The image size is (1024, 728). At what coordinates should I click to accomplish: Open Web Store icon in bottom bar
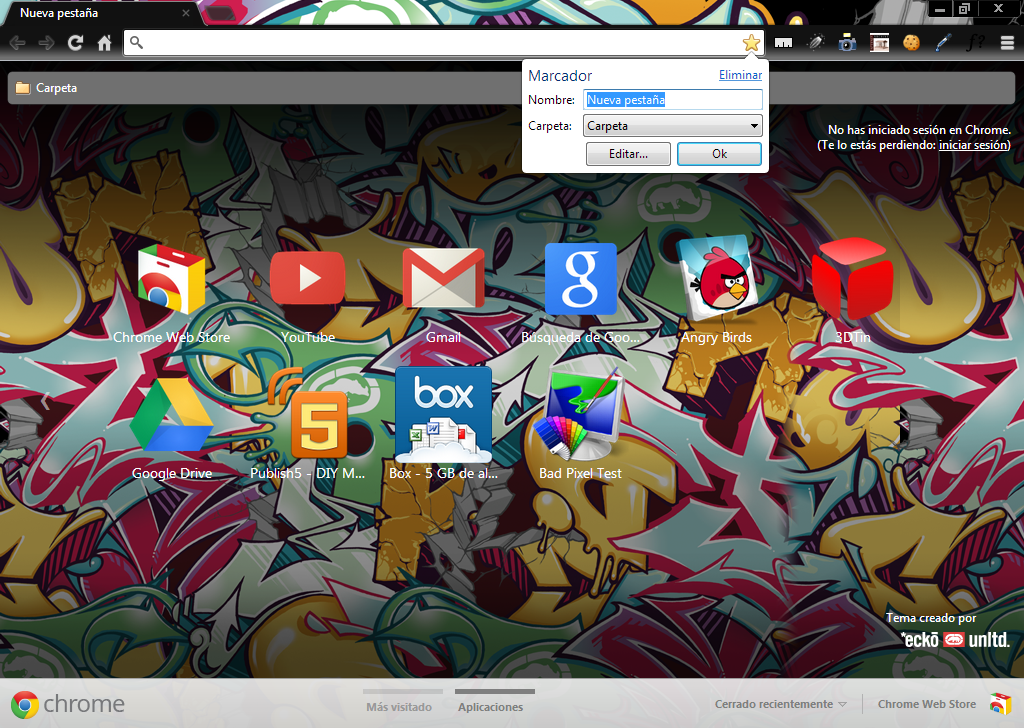(x=1000, y=704)
